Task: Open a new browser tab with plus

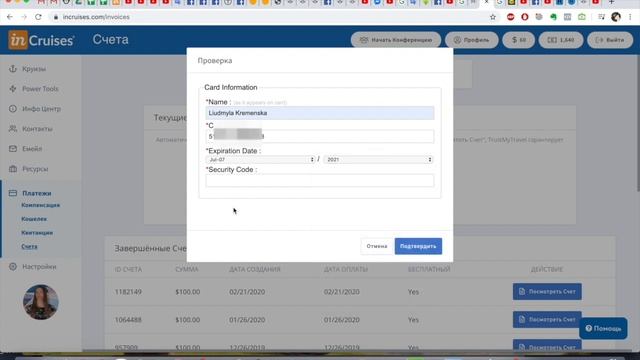Action: [x=611, y=2]
